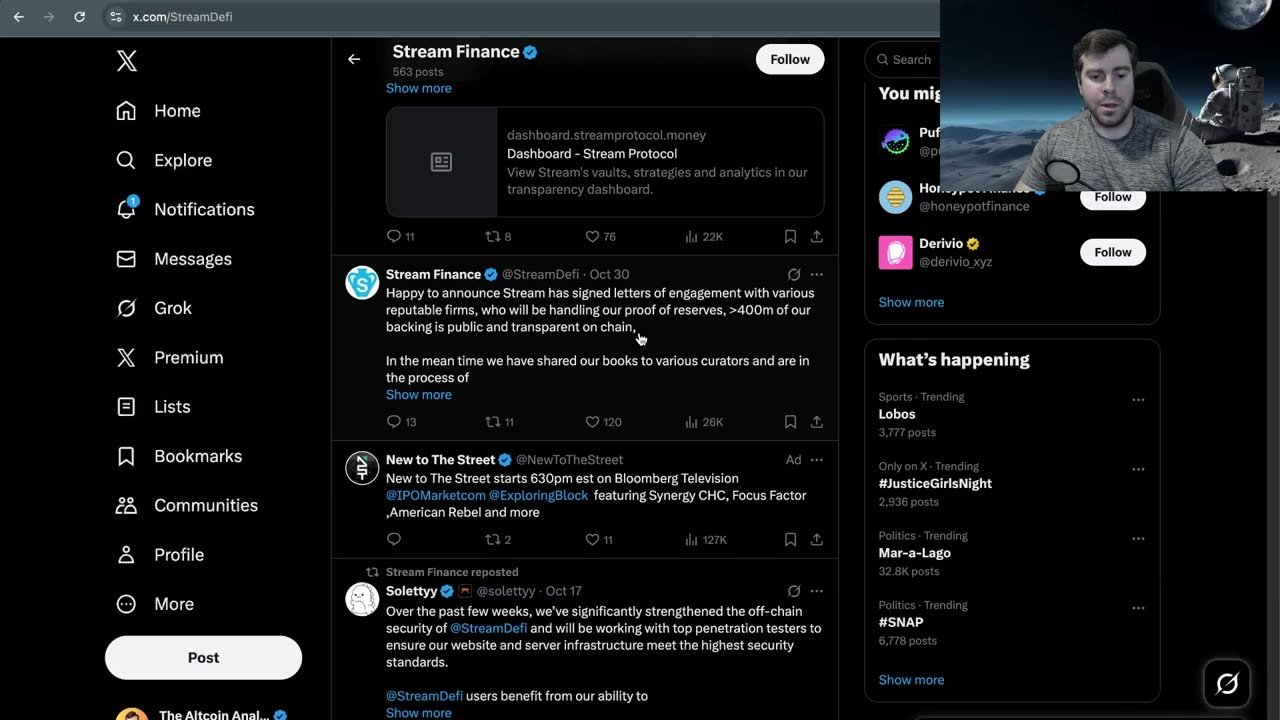Open Grok from the sidebar

point(154,308)
